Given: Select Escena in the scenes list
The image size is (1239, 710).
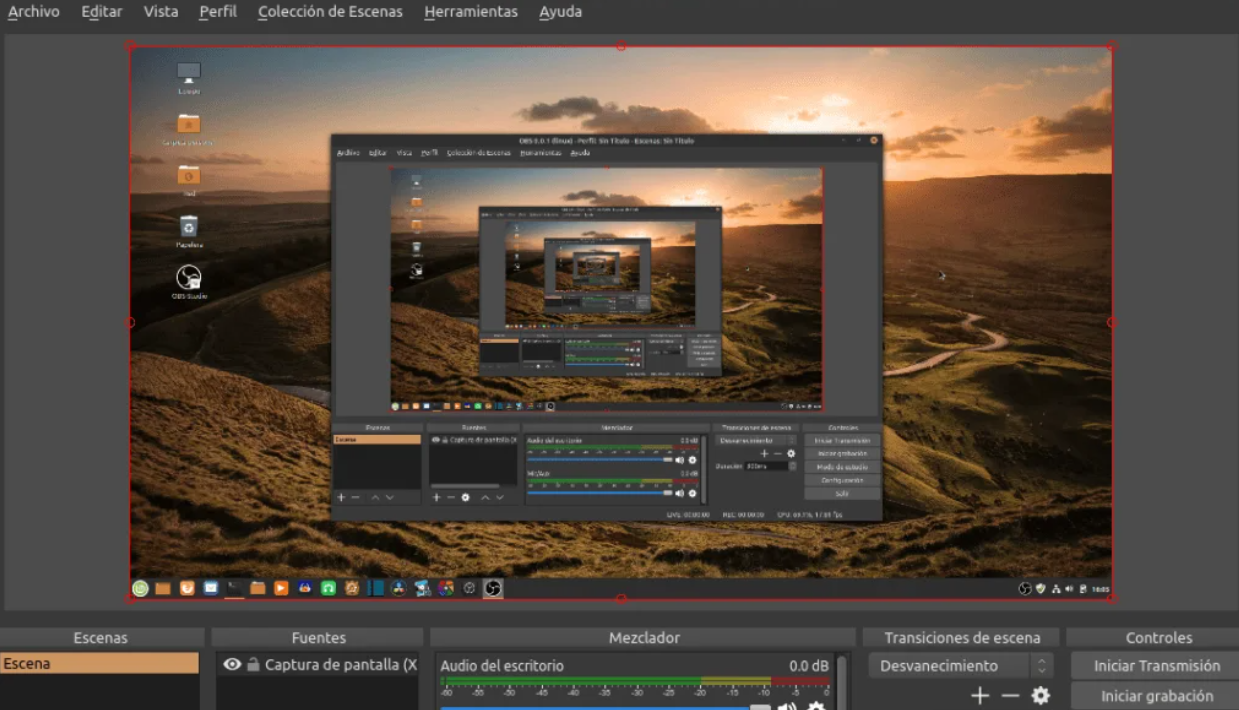Looking at the screenshot, I should [x=100, y=664].
